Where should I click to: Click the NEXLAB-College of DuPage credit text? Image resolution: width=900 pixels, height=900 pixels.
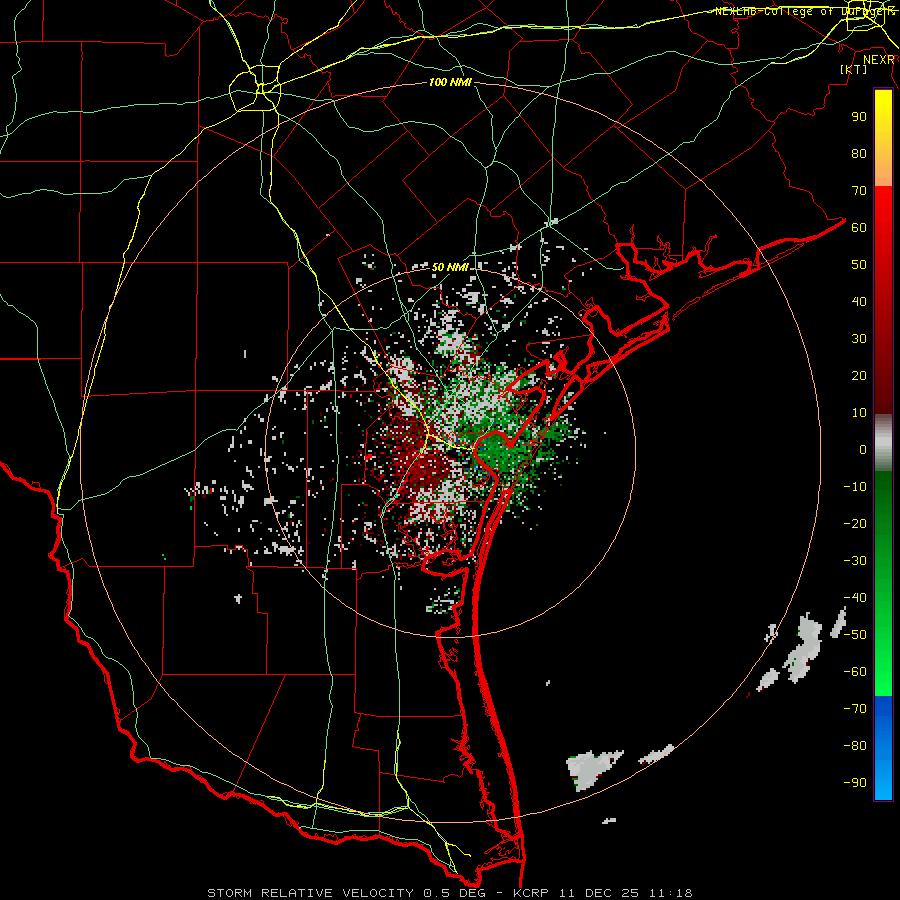(804, 11)
